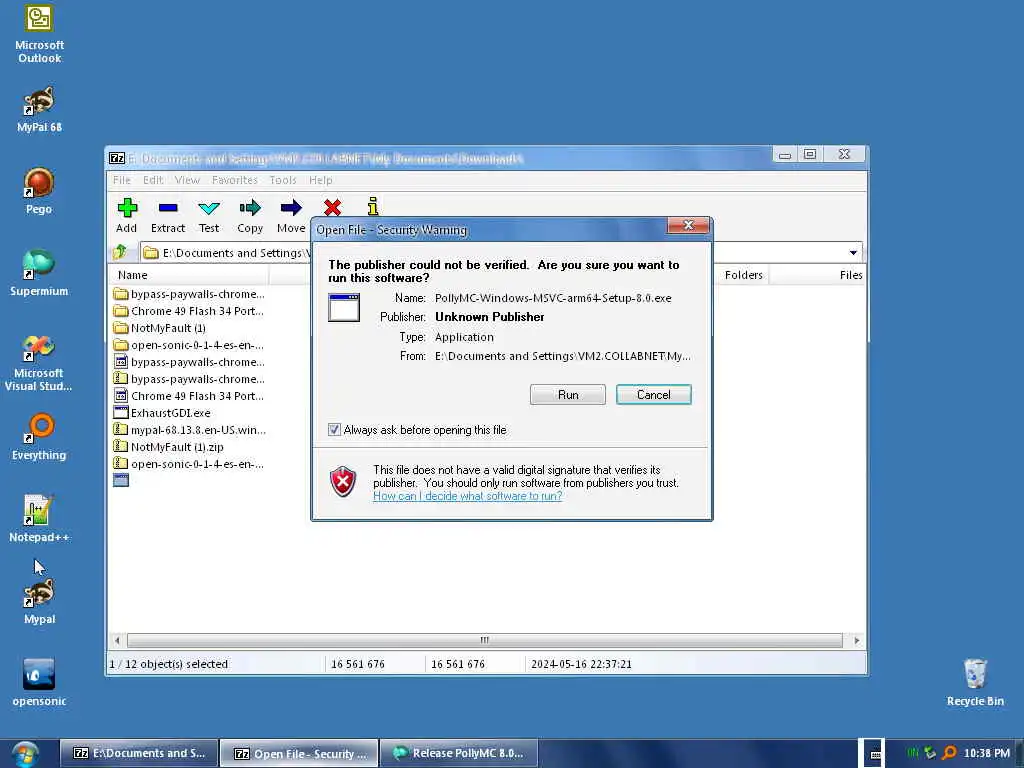The height and width of the screenshot is (768, 1024).
Task: Uncheck Always ask before opening this file
Action: tap(334, 429)
